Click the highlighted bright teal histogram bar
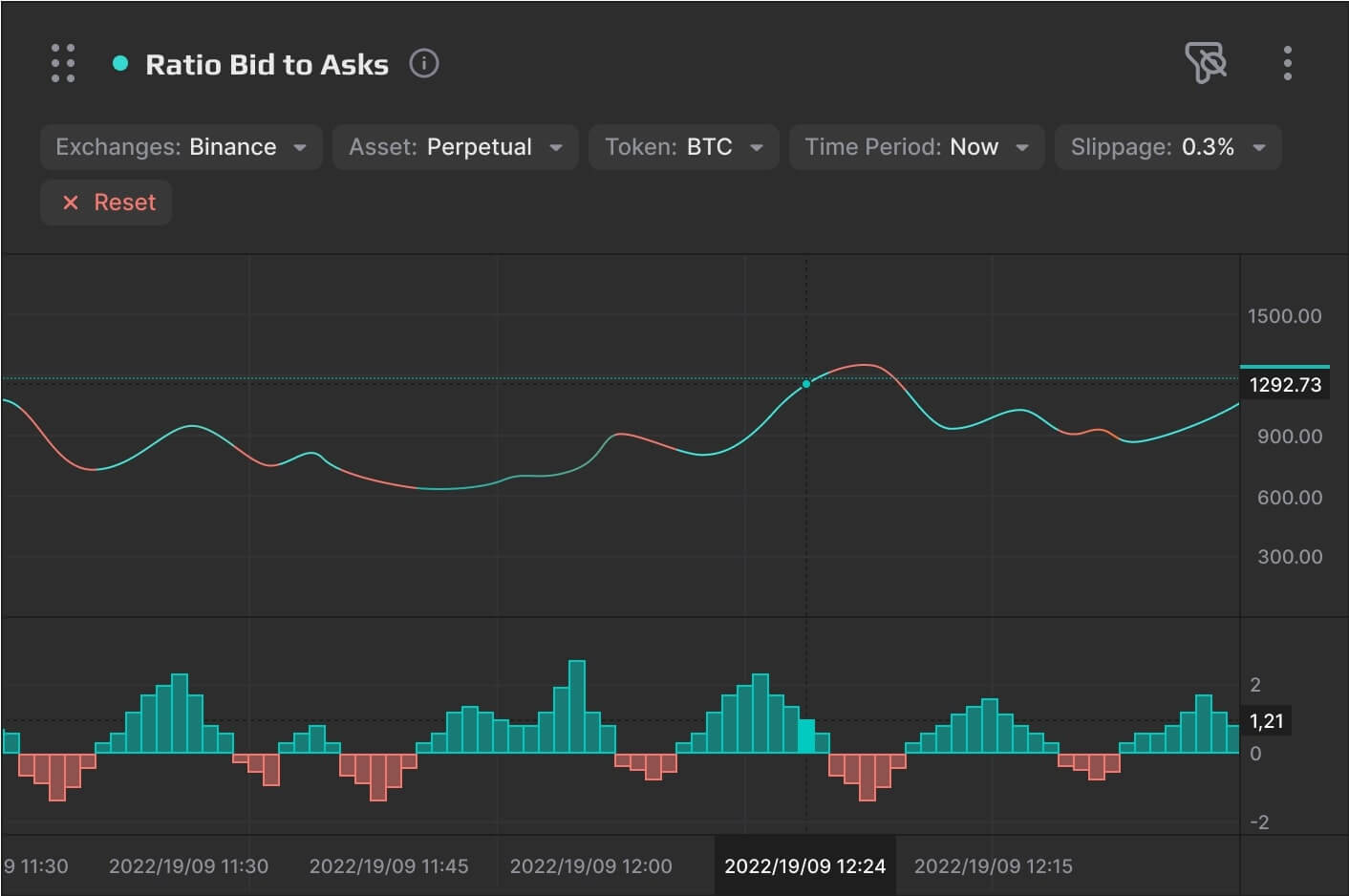This screenshot has height=896, width=1349. 806,736
